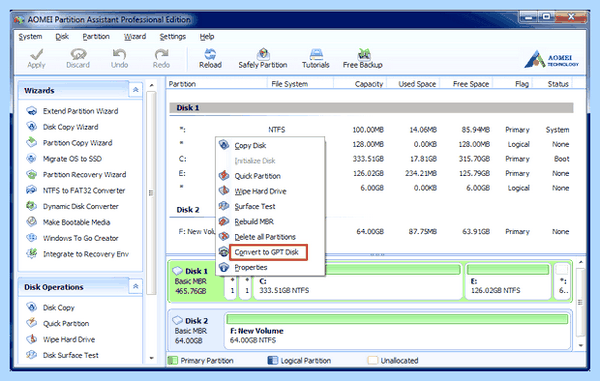Viewport: 600px width, 381px height.
Task: Click the F: New Volume 64.00GB block
Action: [x=397, y=331]
